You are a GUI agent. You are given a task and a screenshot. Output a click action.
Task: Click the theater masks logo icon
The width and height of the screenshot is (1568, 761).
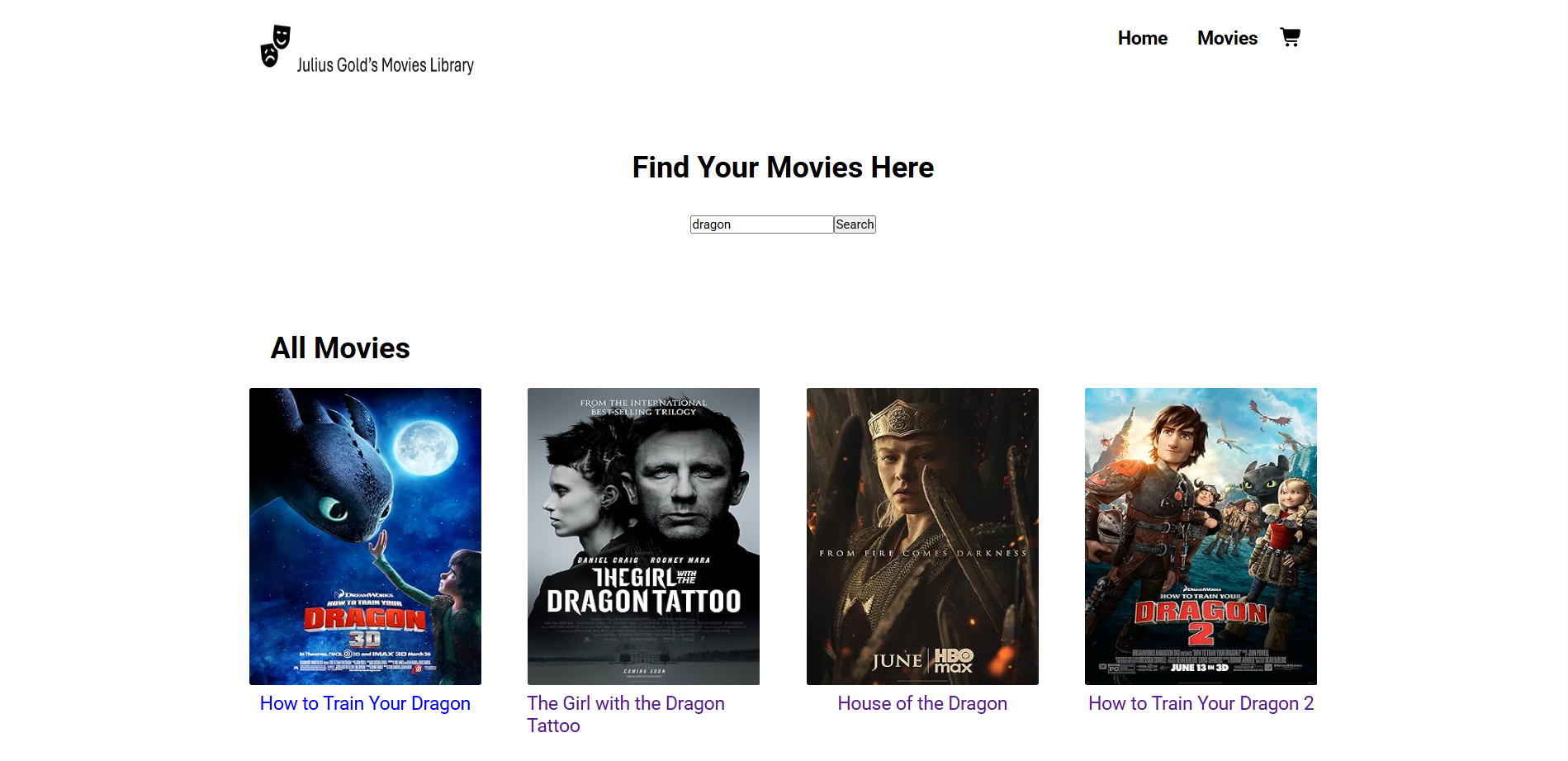(x=275, y=46)
